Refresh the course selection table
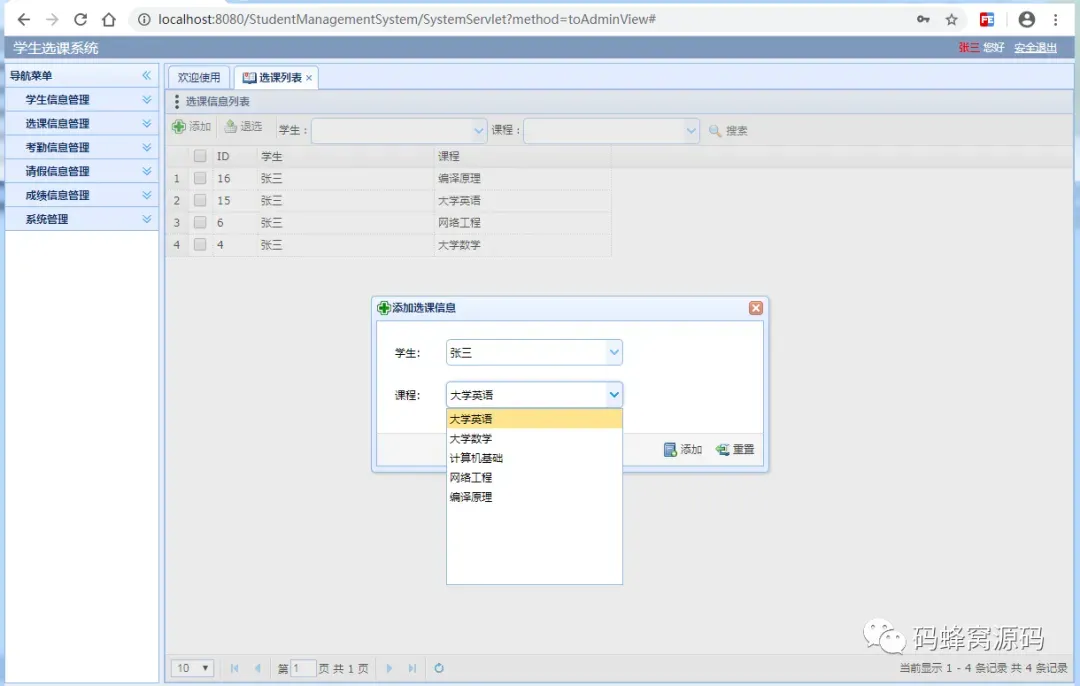 [439, 668]
